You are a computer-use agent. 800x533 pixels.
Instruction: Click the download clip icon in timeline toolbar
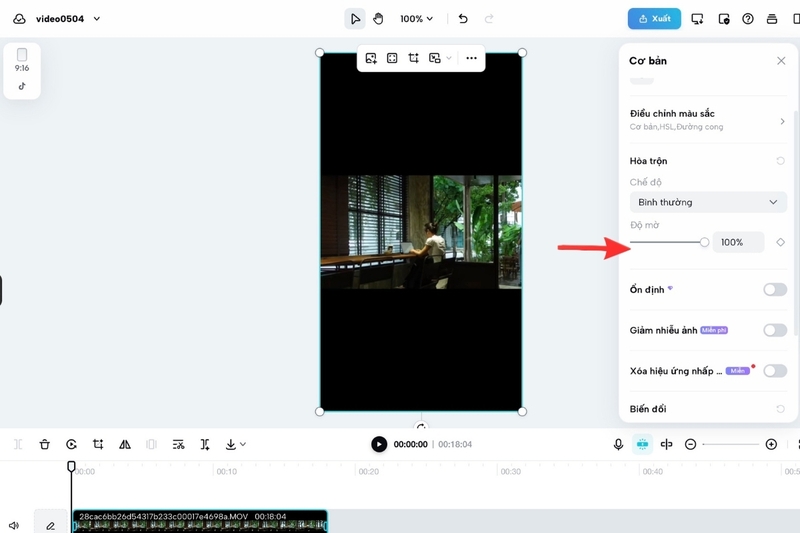coord(231,445)
